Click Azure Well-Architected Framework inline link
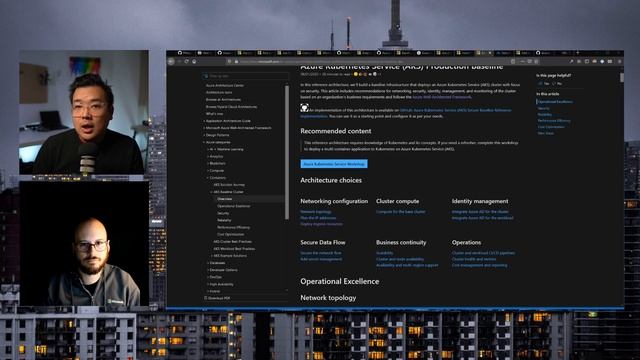640x360 pixels. point(442,97)
